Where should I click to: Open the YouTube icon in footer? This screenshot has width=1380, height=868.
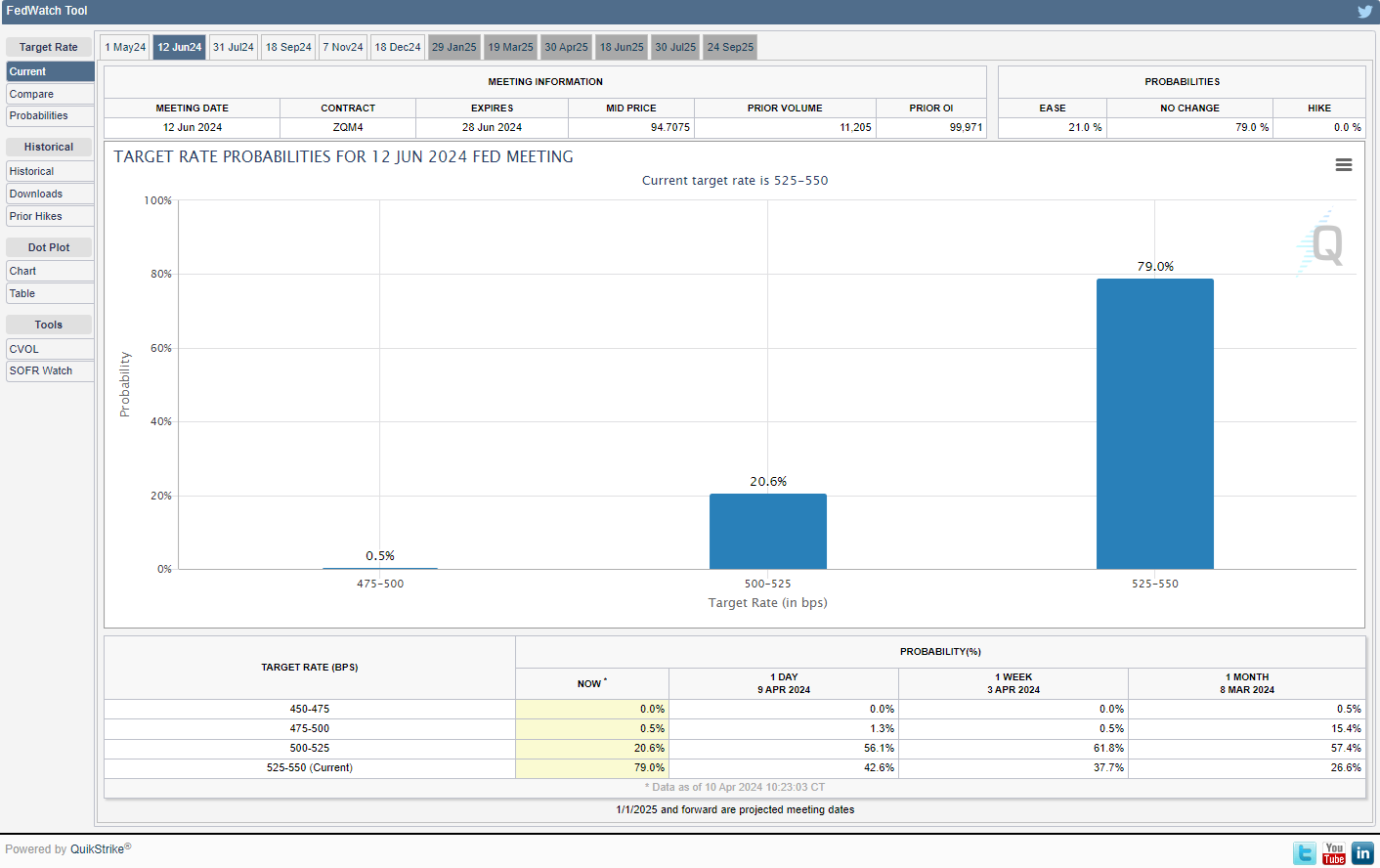tap(1334, 853)
